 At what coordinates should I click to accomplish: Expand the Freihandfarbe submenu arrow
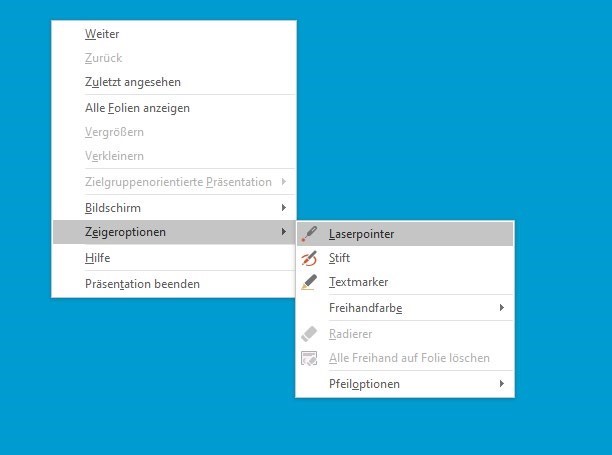501,308
